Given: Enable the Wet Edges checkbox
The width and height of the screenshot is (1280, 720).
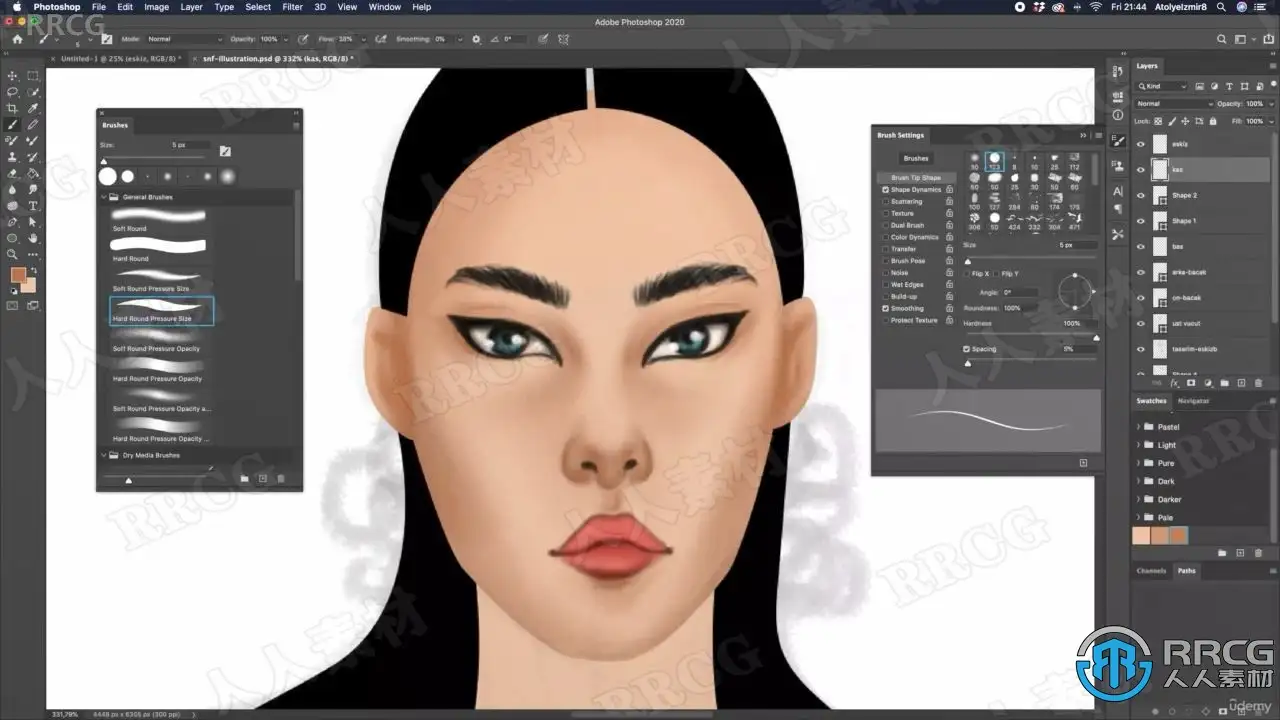Looking at the screenshot, I should 885,285.
